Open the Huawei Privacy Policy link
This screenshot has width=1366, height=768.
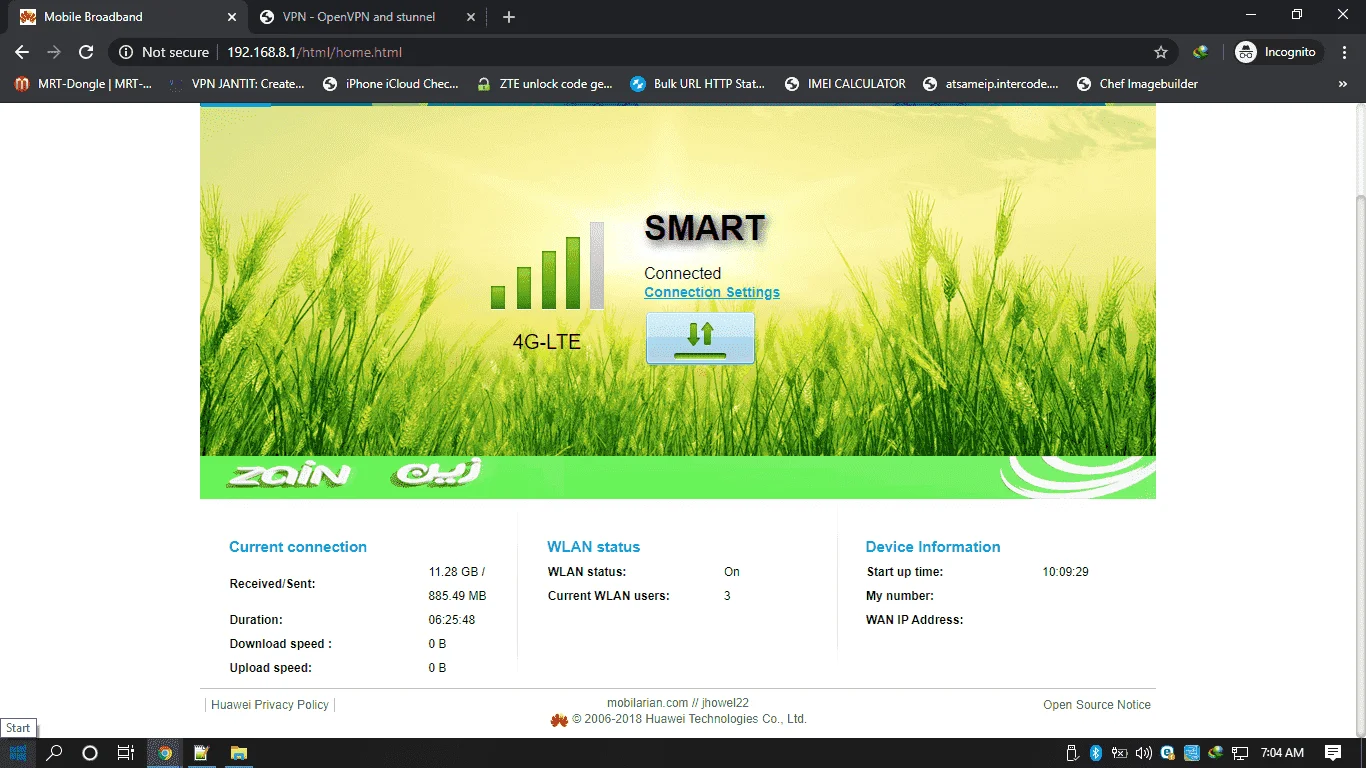270,705
